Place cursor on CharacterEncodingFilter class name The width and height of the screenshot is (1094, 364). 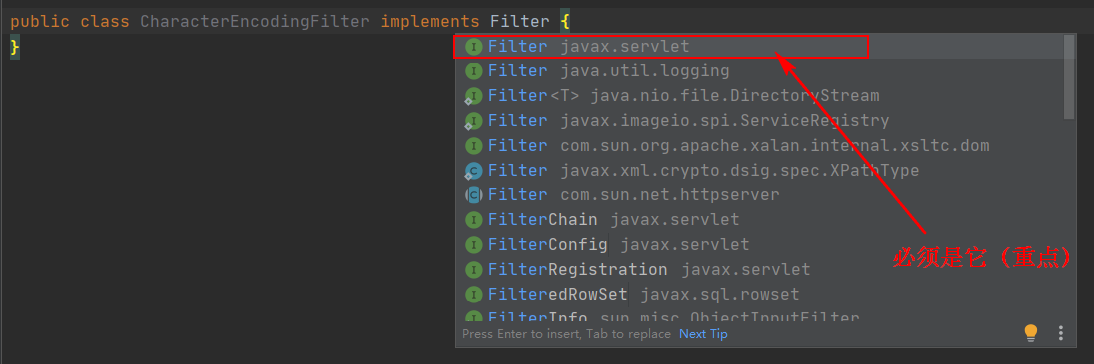255,22
